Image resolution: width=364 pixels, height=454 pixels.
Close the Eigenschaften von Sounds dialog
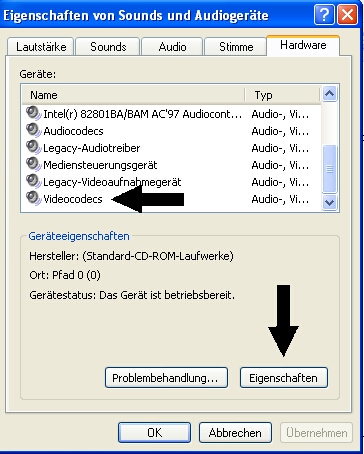pos(347,15)
